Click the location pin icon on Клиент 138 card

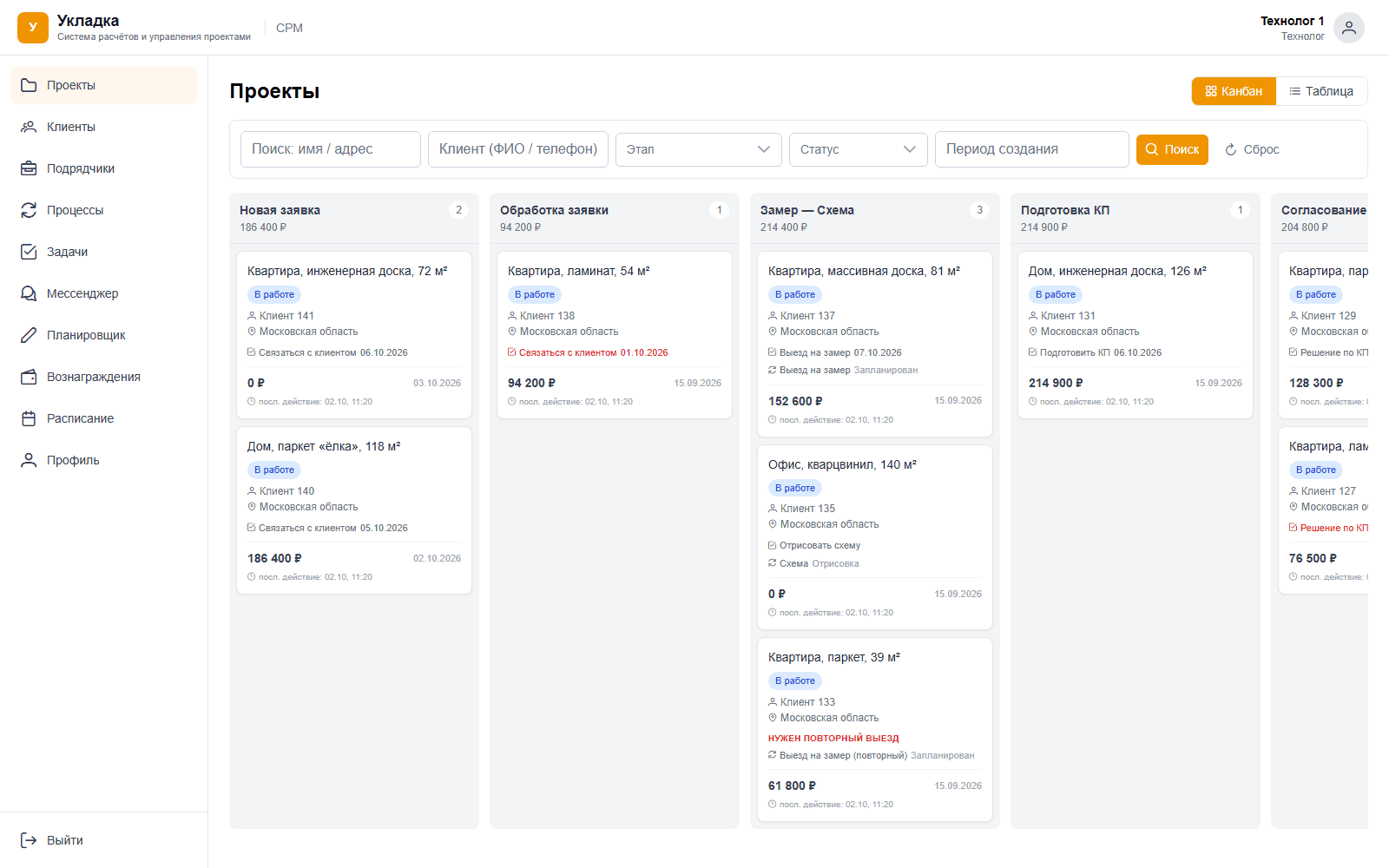click(512, 332)
